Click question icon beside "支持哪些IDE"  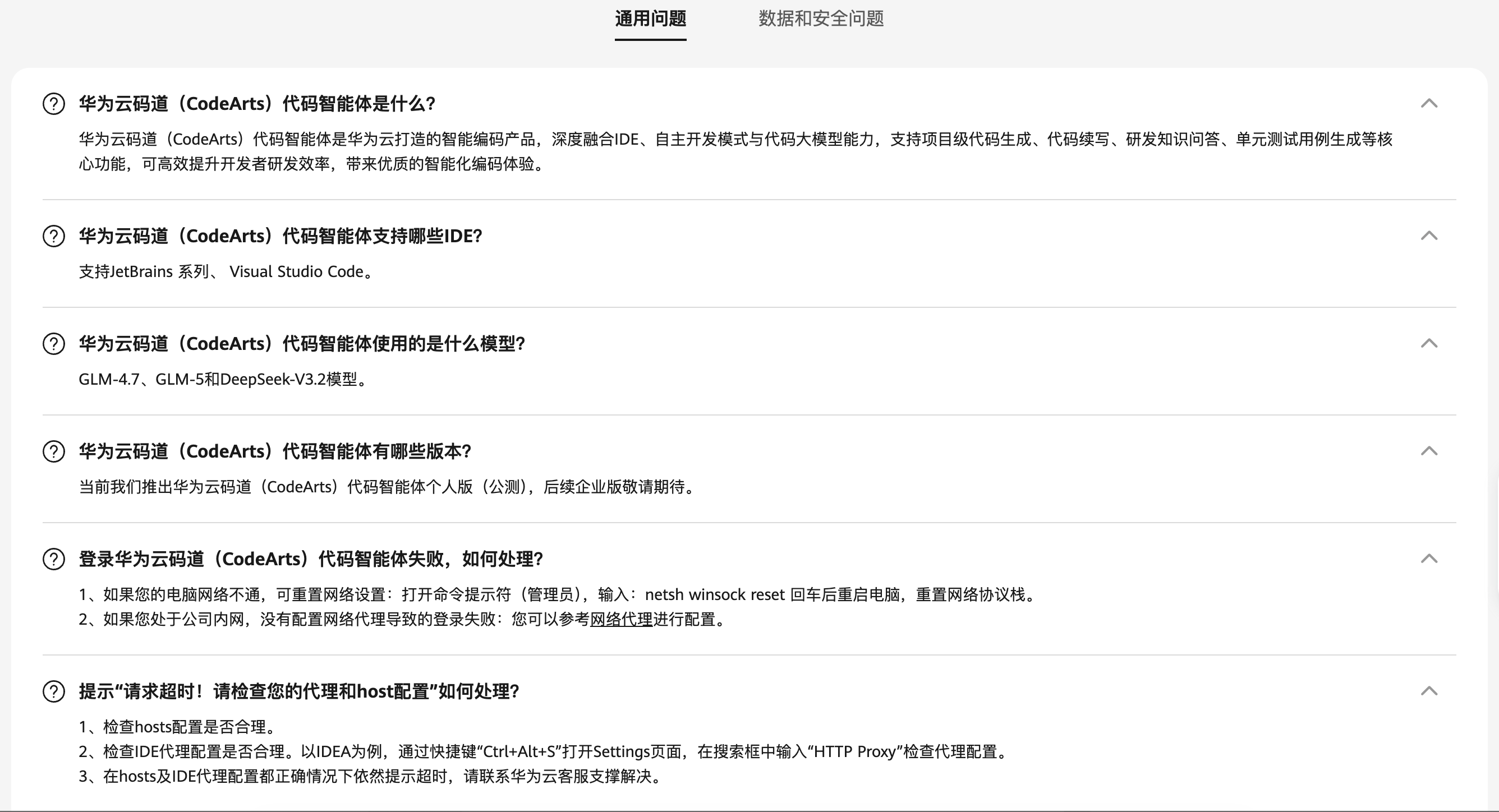53,236
